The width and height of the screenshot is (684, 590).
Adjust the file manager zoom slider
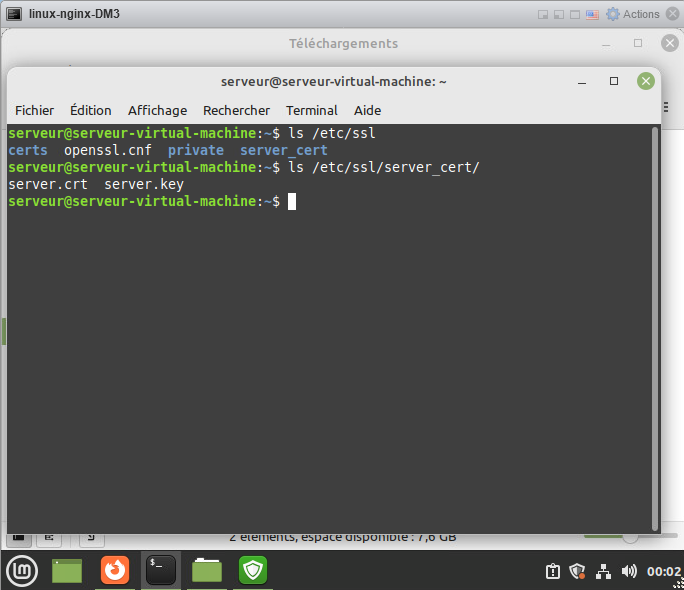[630, 537]
